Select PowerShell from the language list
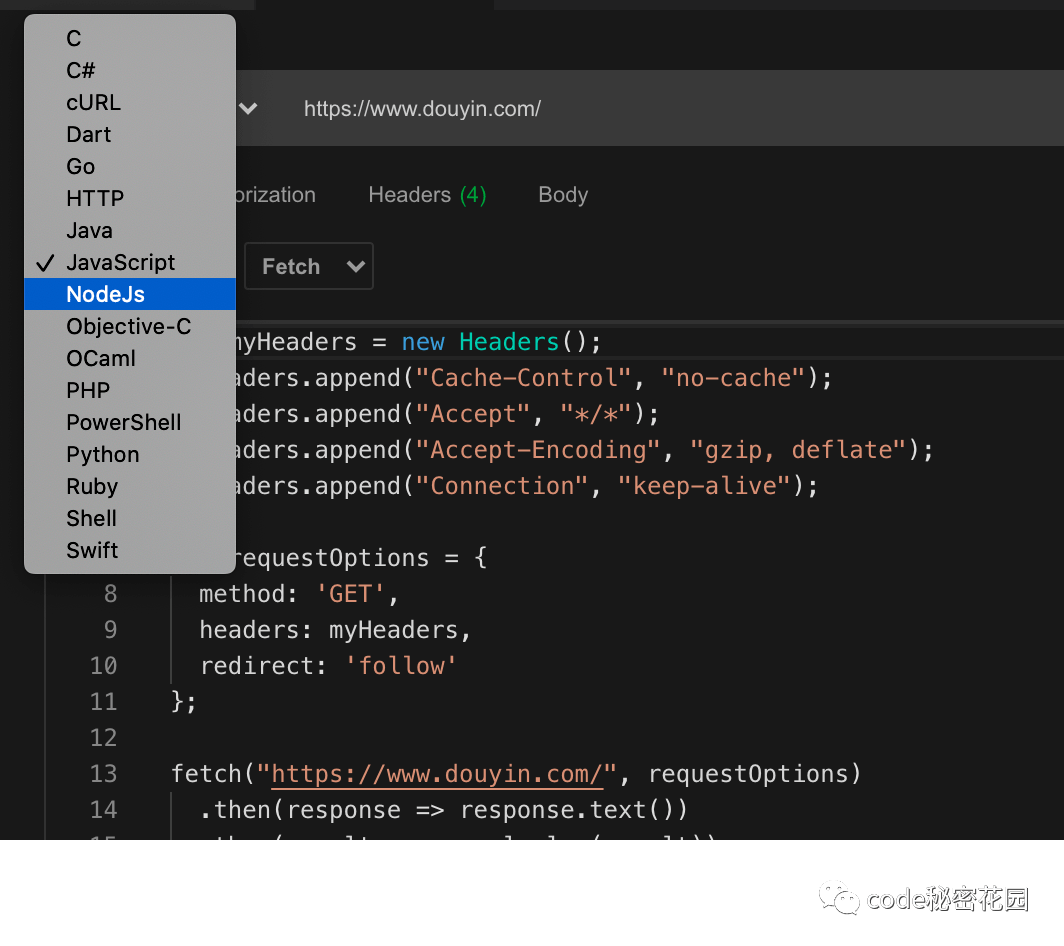This screenshot has width=1064, height=946. 123,422
